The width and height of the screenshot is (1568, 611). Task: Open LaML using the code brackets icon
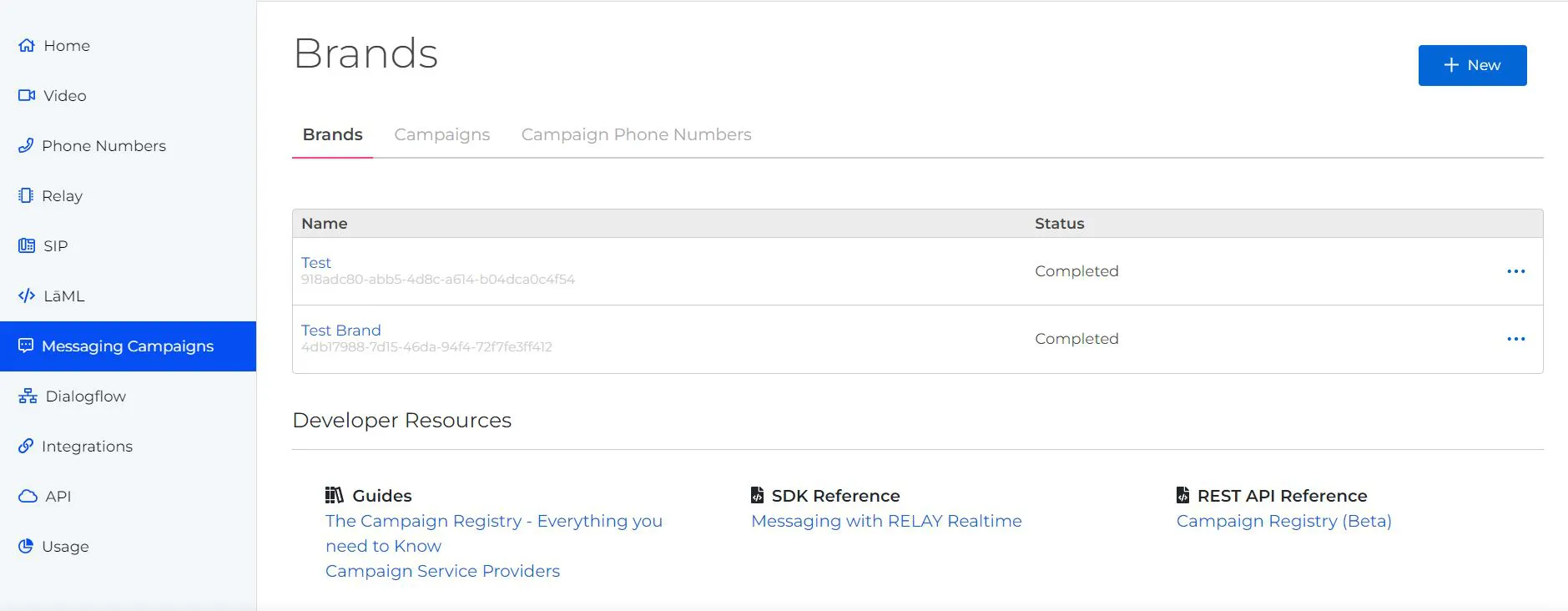pos(27,296)
